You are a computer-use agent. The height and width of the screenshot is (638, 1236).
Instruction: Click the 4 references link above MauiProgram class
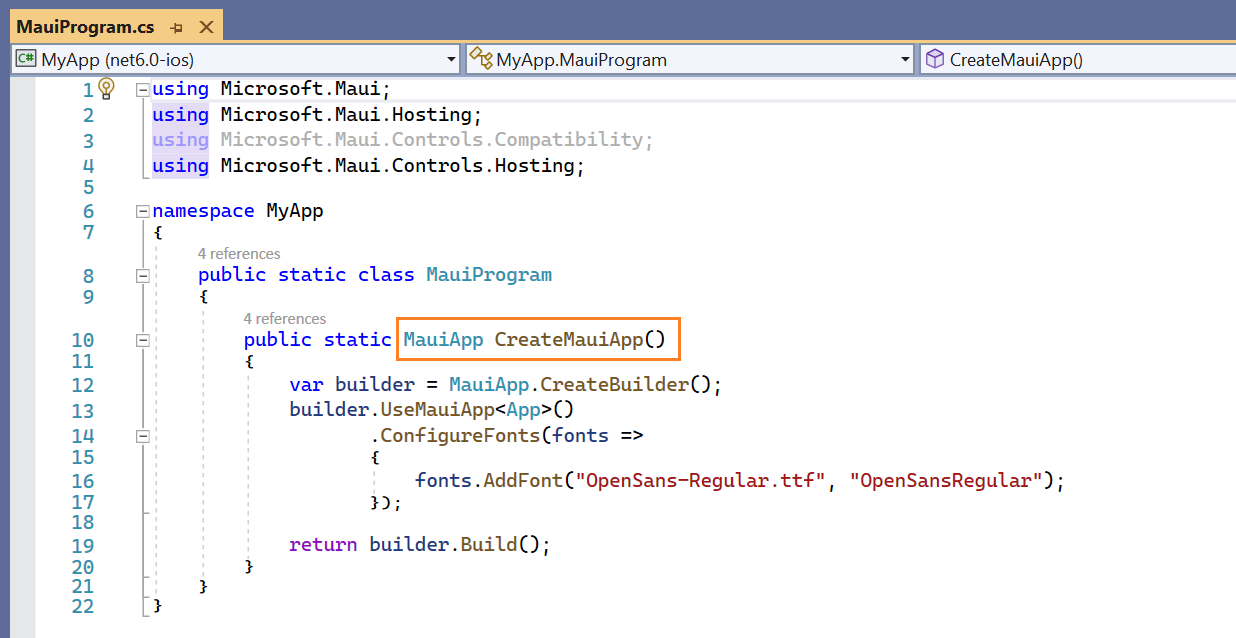[239, 253]
